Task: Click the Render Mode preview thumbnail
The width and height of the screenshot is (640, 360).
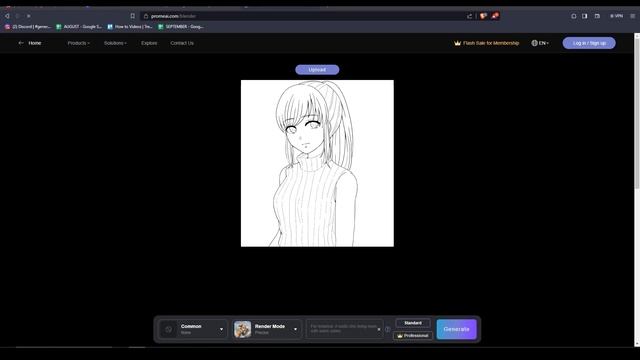Action: coord(242,329)
